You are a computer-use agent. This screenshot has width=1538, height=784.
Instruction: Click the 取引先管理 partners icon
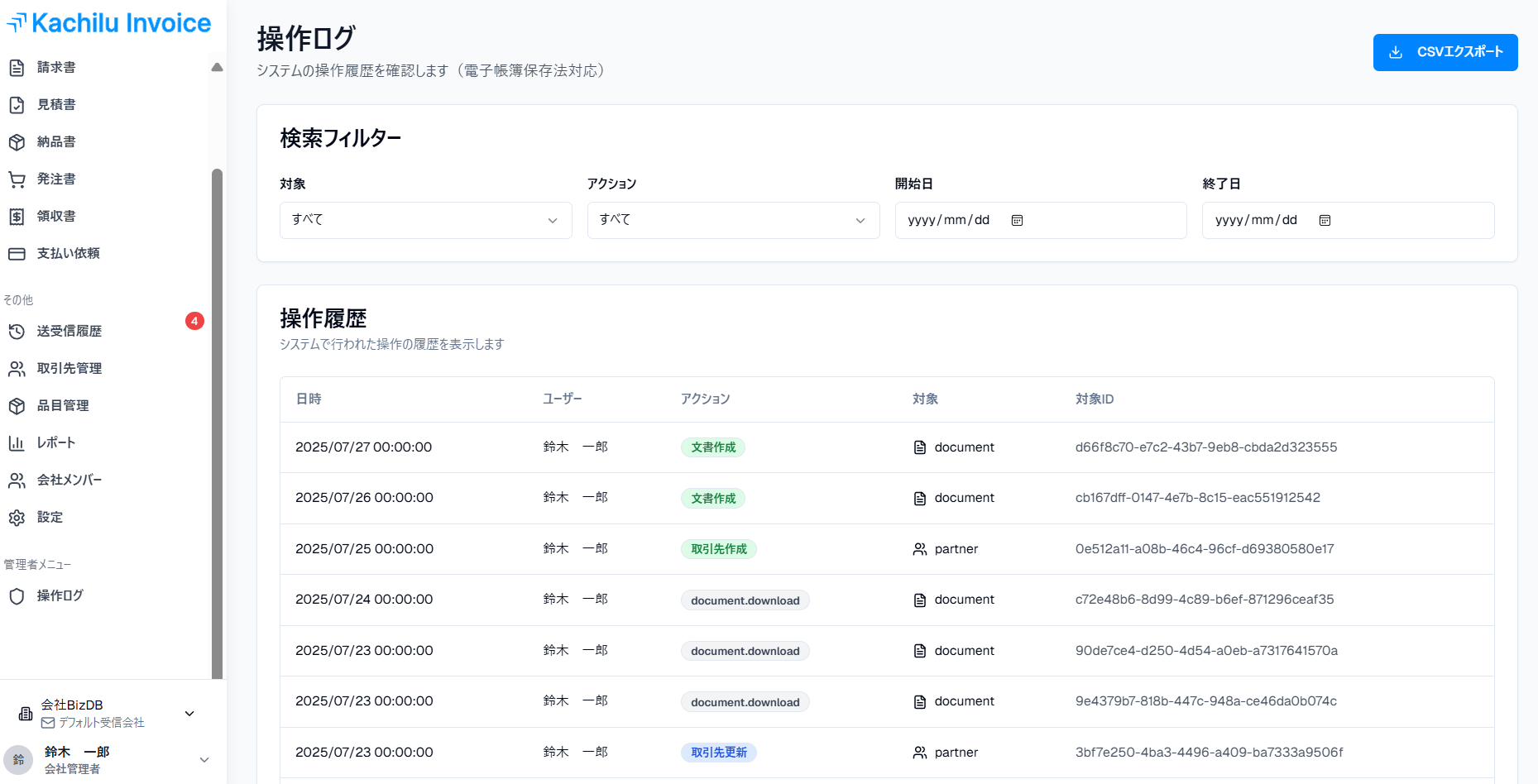coord(17,368)
